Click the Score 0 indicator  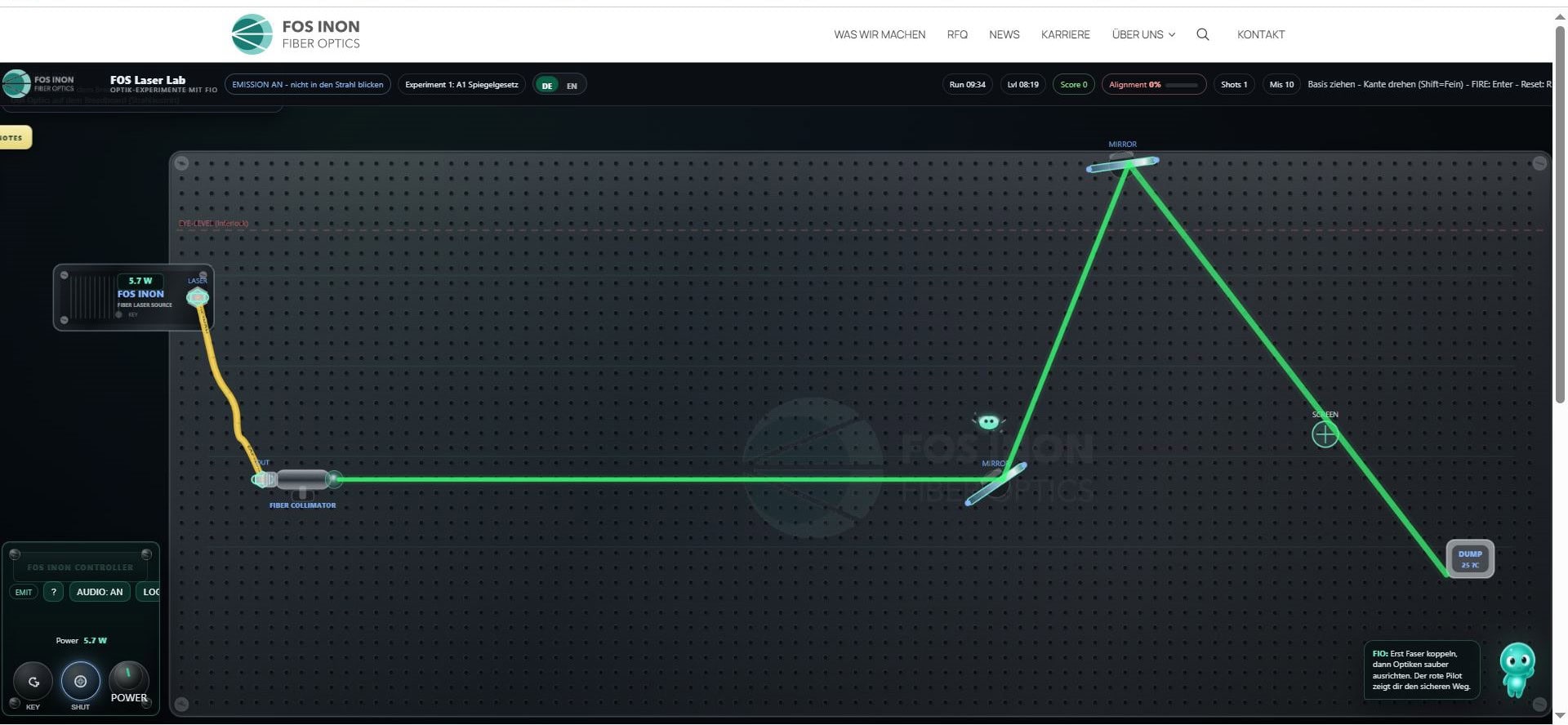[1073, 85]
